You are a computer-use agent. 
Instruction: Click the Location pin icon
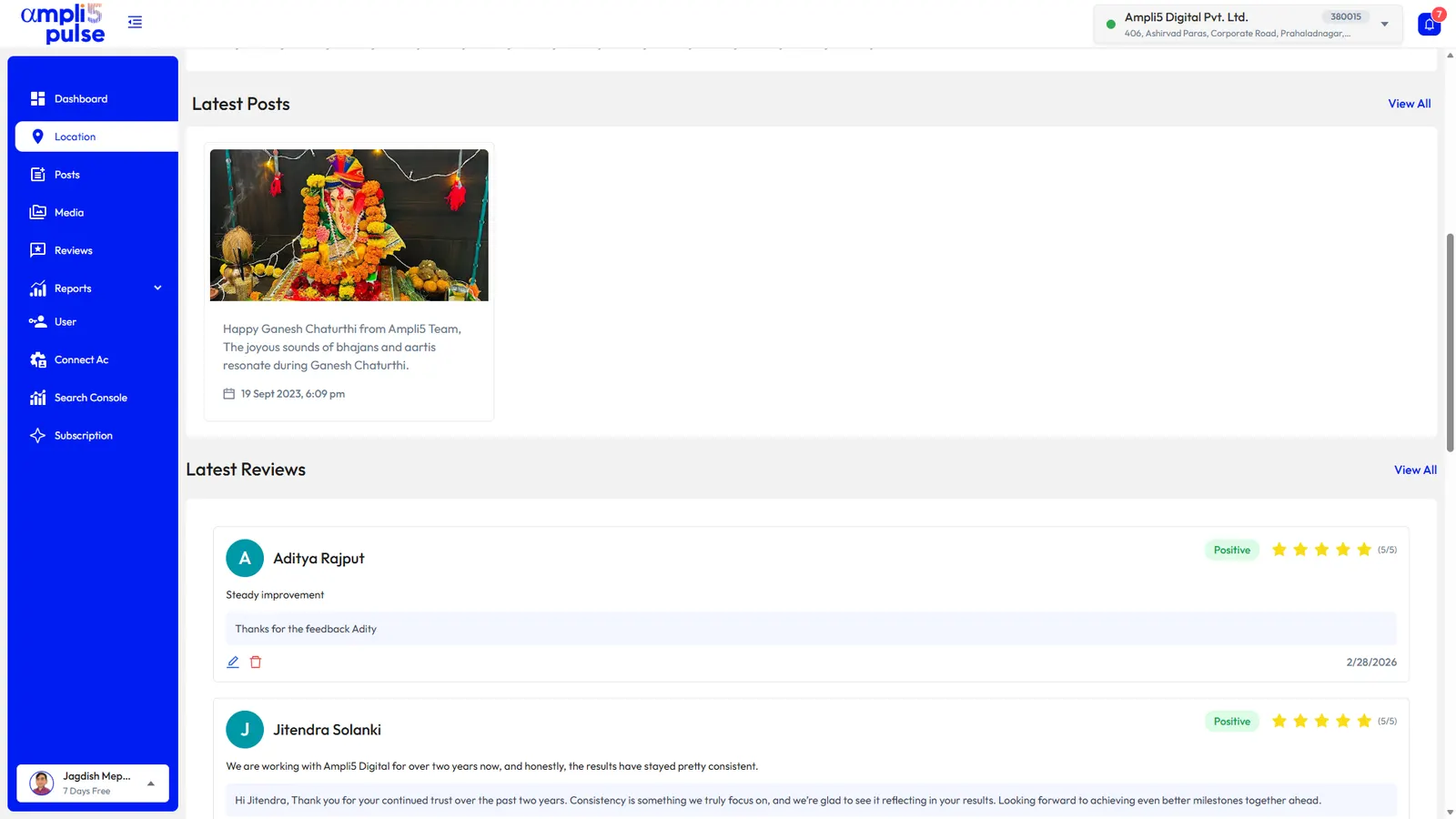click(37, 136)
